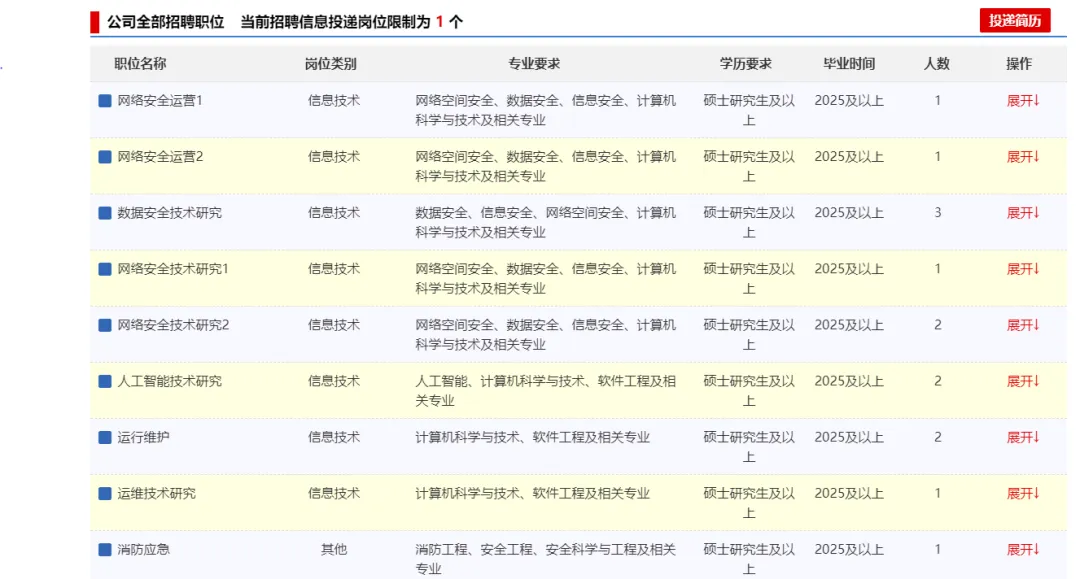
Task: Select the job title 运行维护
Action: 143,438
